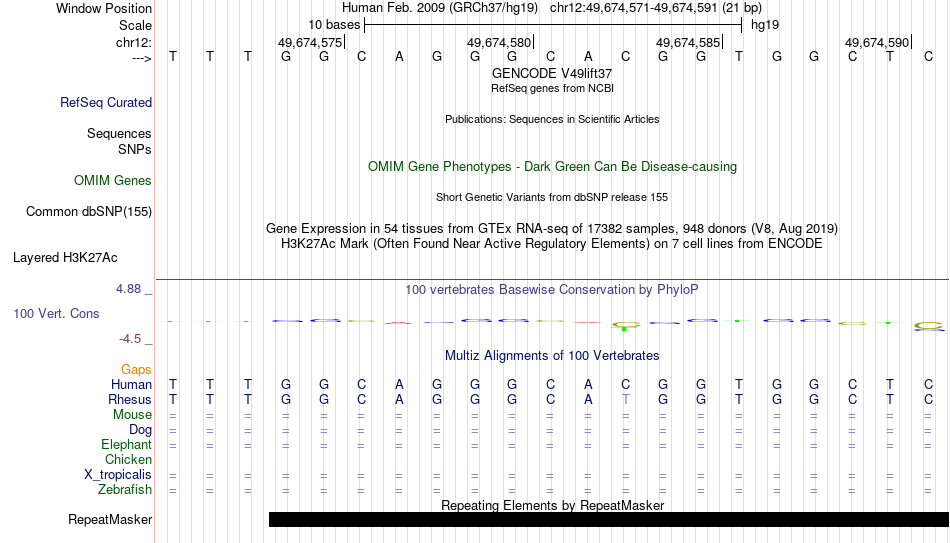Click position marker 49,674,585
The image size is (950, 543).
688,42
